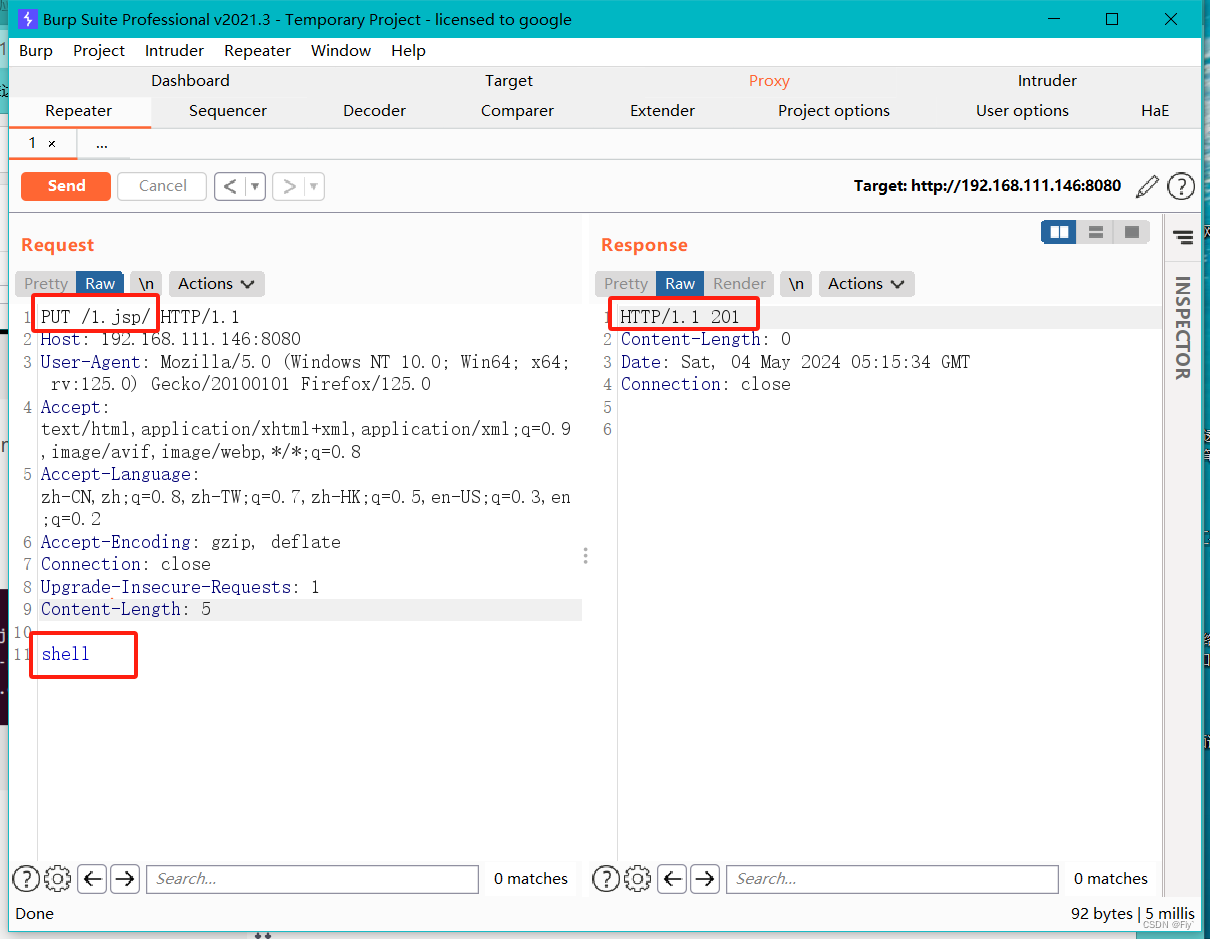Open the Intruder menu
This screenshot has width=1210, height=939.
174,51
